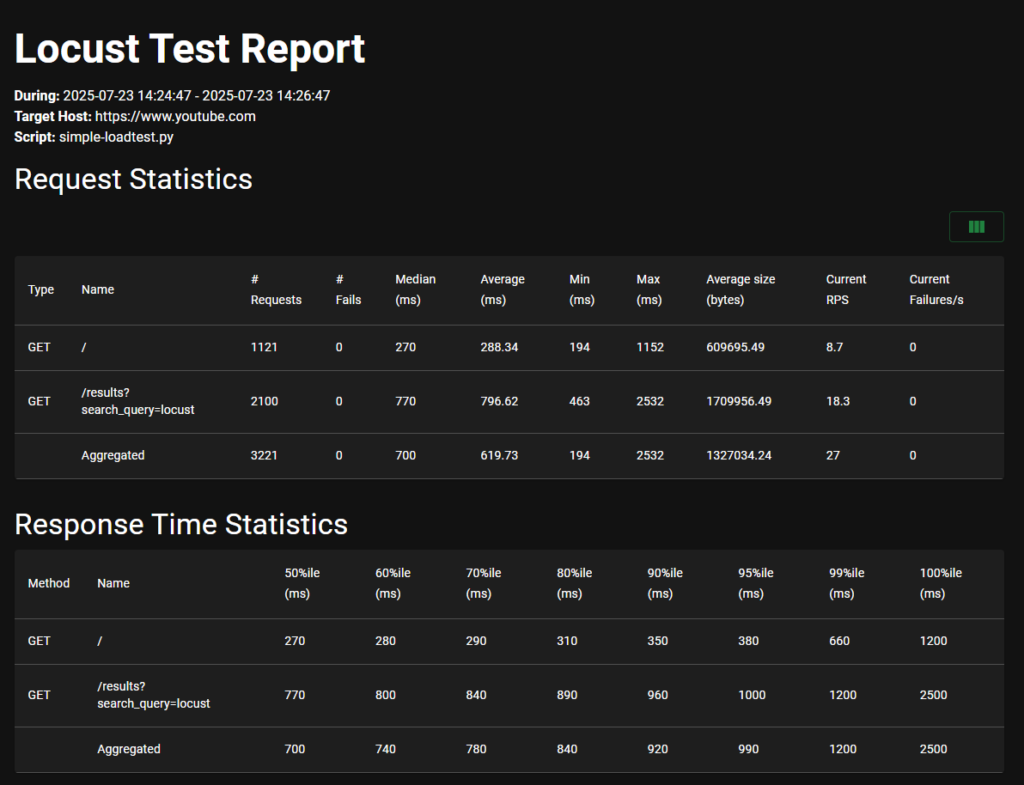The image size is (1024, 785).
Task: Click the Median (ms) column header
Action: (415, 290)
